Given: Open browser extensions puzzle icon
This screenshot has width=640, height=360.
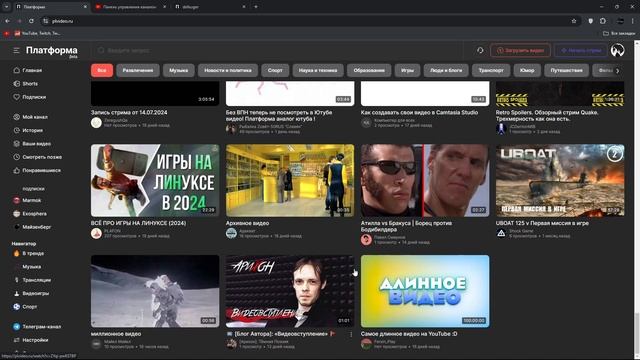Looking at the screenshot, I should point(603,21).
